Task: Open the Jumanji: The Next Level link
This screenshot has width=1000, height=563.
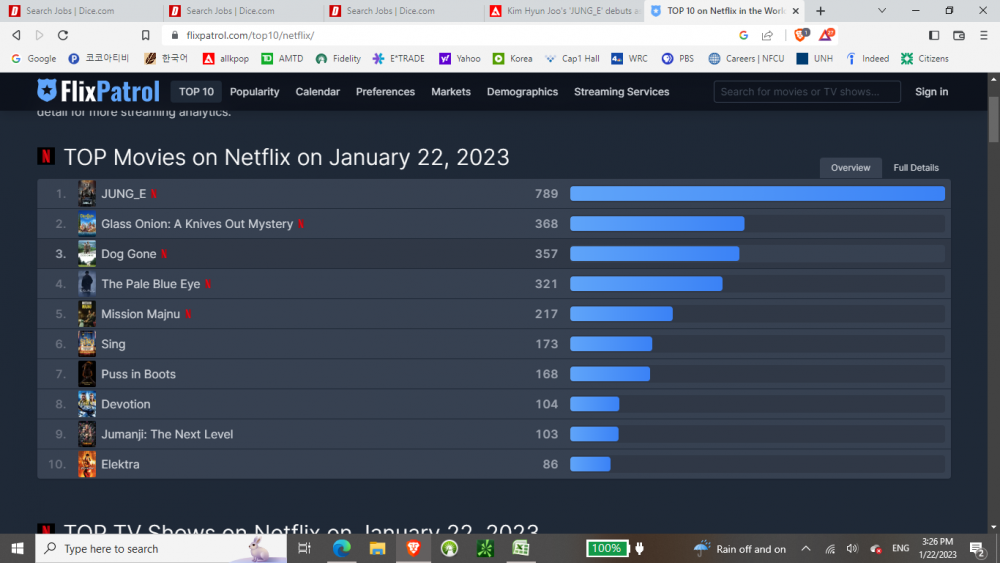Action: (167, 434)
